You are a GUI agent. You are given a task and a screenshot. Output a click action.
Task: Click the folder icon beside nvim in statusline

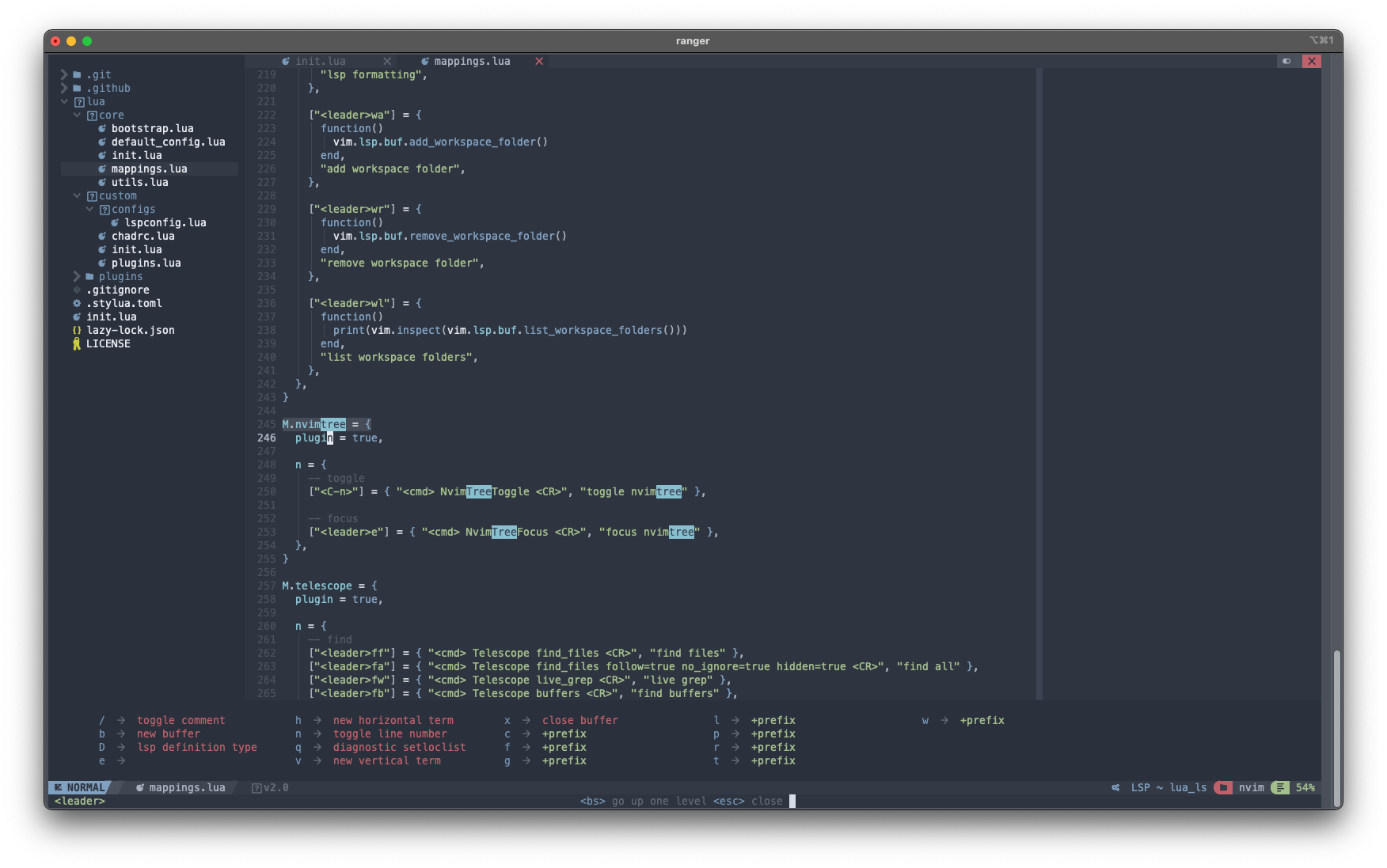click(x=1223, y=787)
